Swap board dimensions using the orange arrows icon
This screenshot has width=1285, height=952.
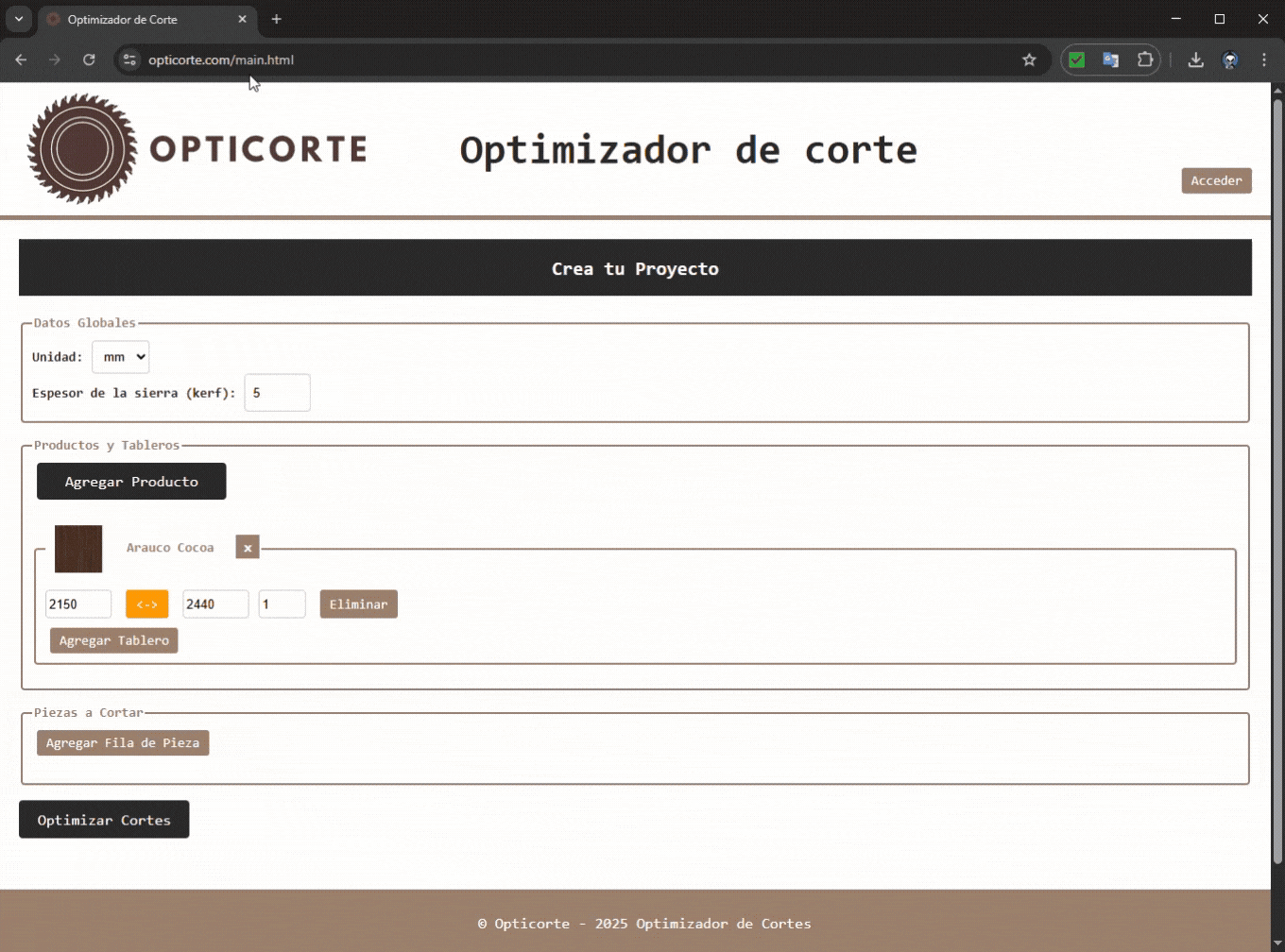[x=146, y=603]
